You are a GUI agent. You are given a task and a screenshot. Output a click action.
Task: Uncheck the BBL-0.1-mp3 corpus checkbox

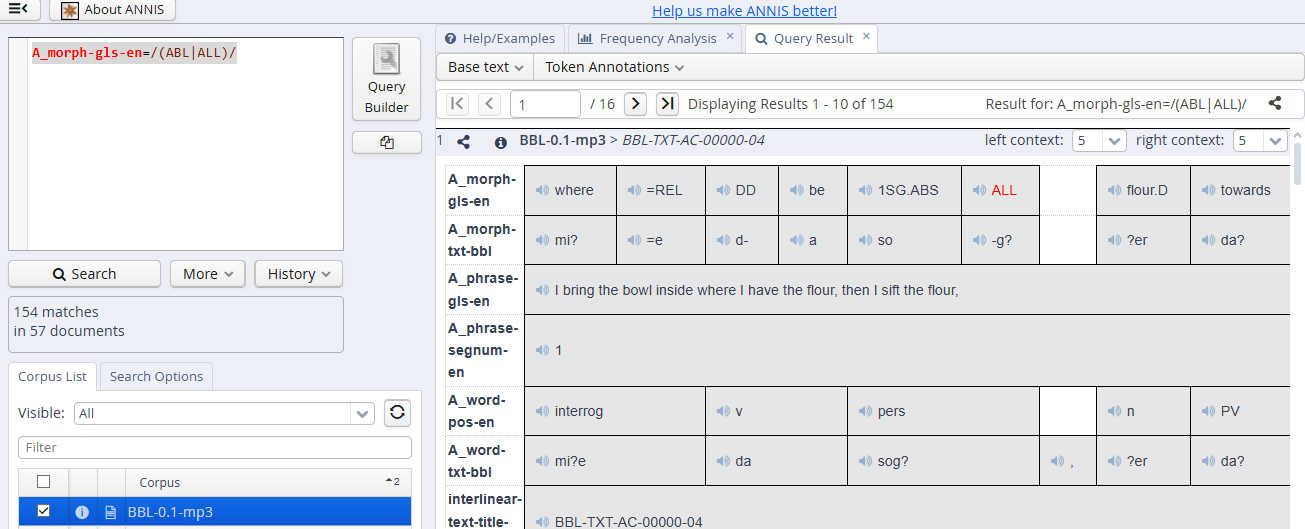coord(43,511)
